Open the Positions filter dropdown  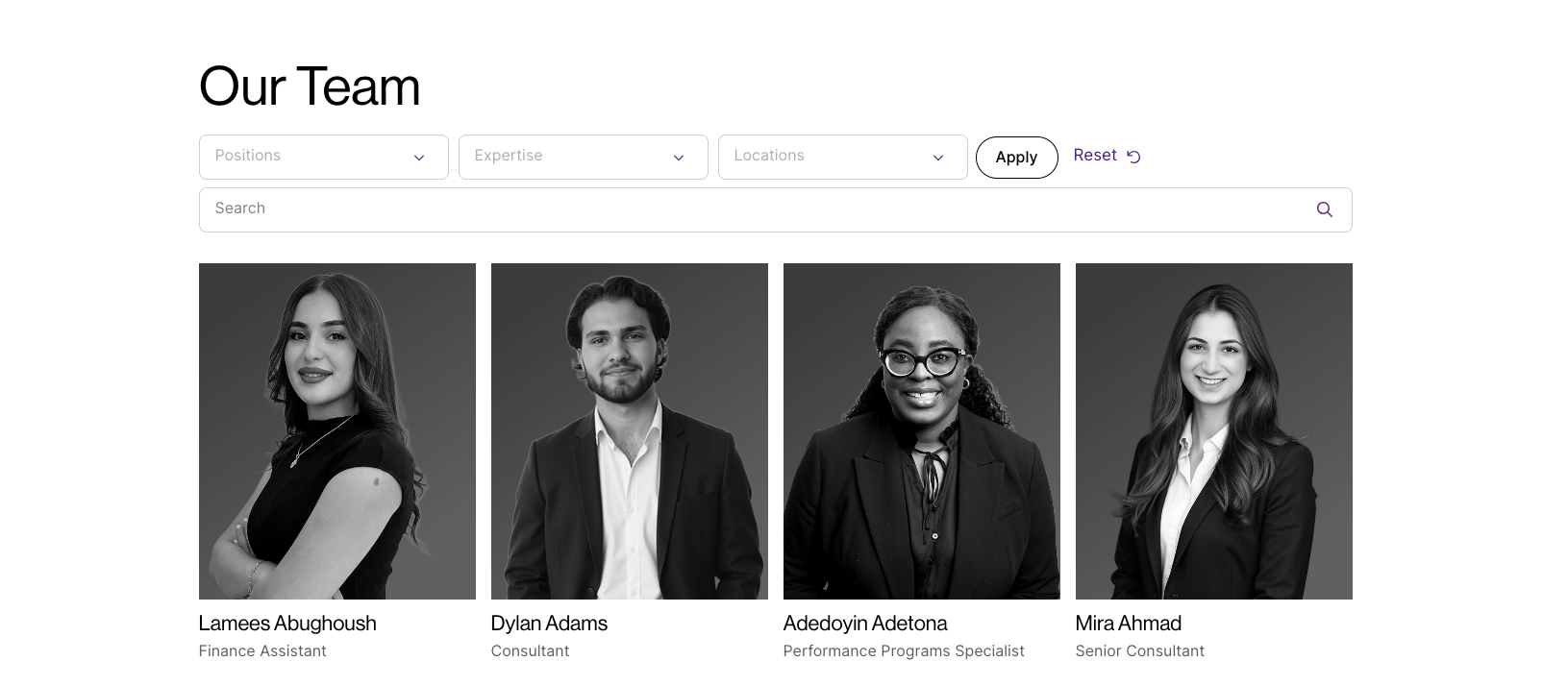[308, 157]
